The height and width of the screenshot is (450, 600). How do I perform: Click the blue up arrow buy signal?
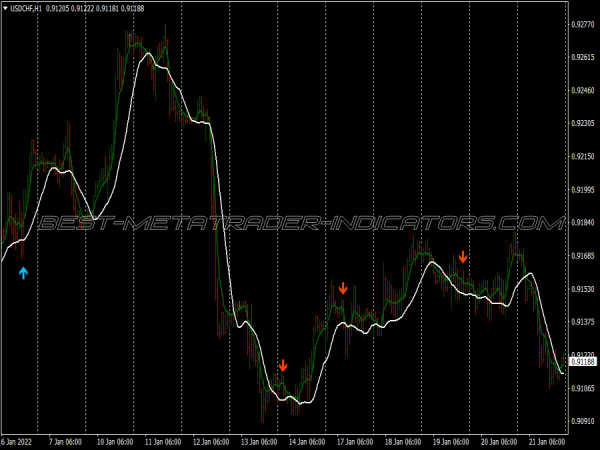pyautogui.click(x=24, y=272)
